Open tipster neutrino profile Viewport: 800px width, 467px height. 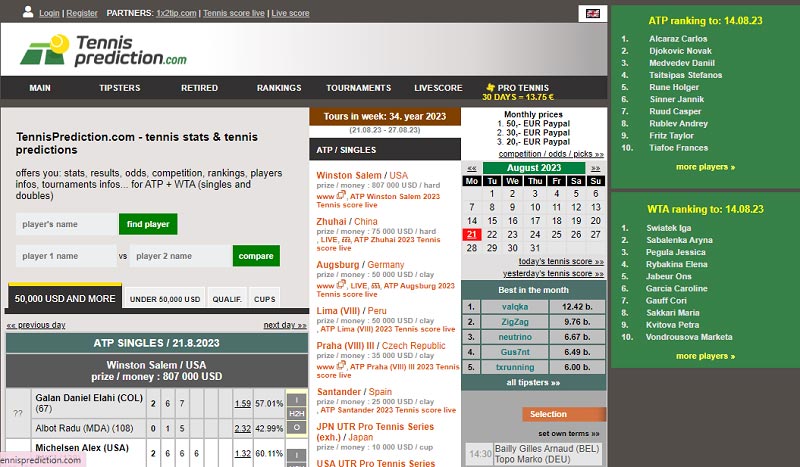pyautogui.click(x=515, y=337)
